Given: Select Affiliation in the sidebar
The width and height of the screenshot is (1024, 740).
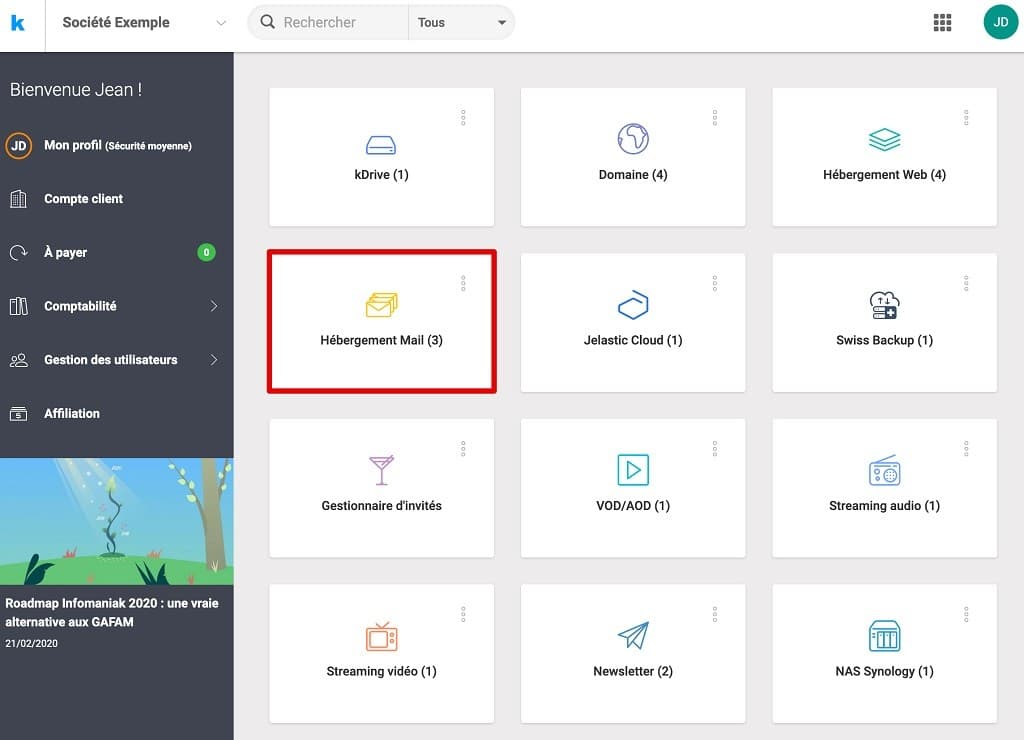Looking at the screenshot, I should point(72,414).
